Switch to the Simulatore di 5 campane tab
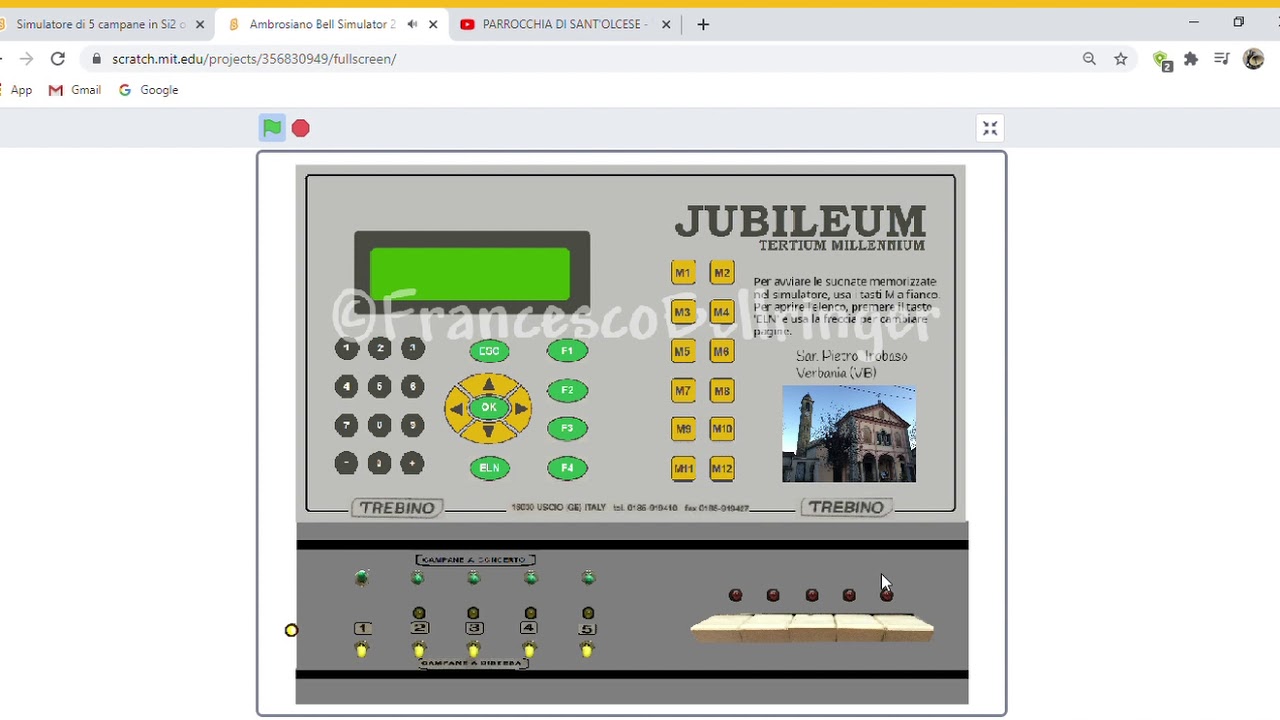 [100, 24]
